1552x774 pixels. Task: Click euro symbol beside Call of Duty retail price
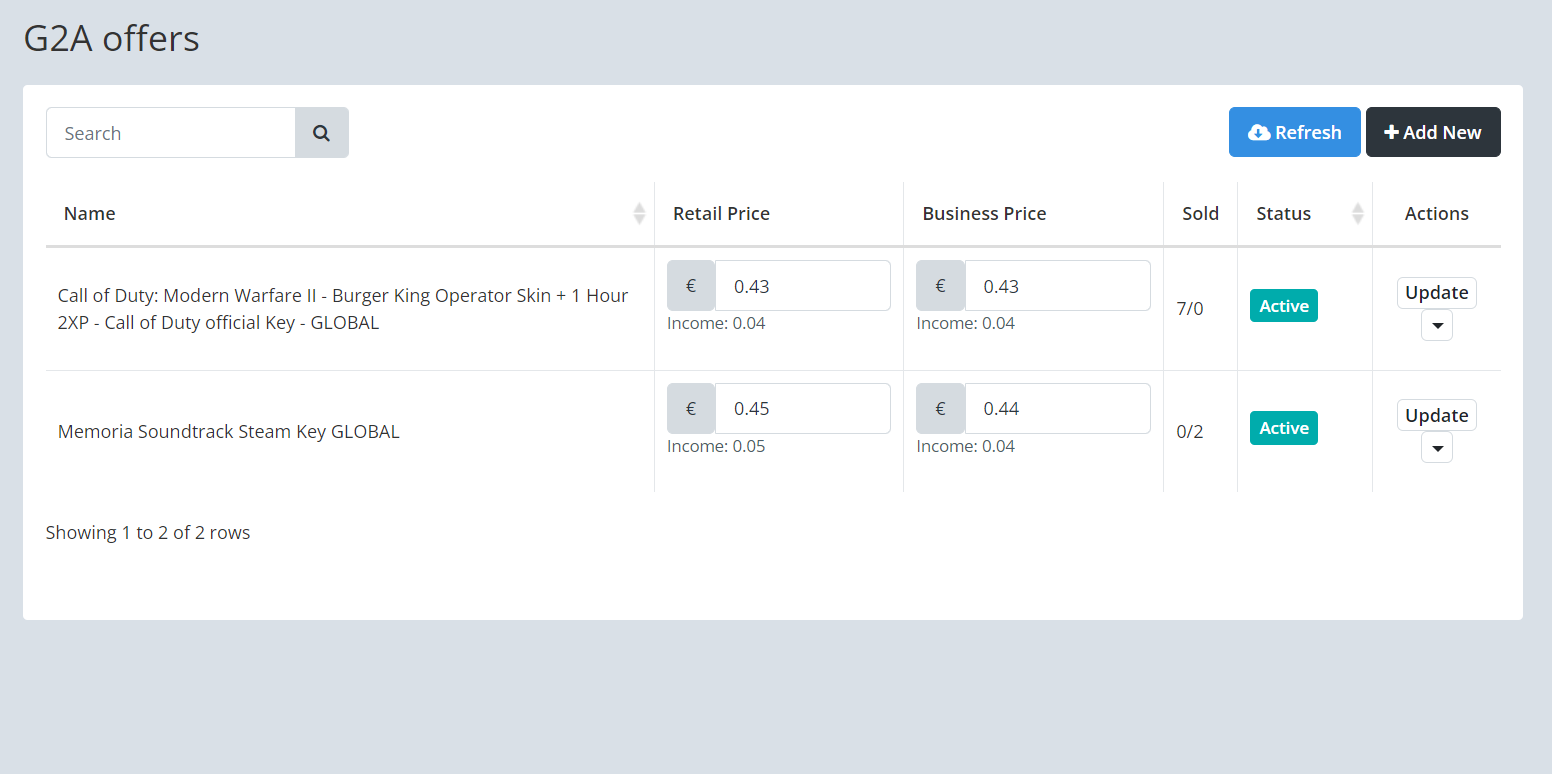coord(691,286)
